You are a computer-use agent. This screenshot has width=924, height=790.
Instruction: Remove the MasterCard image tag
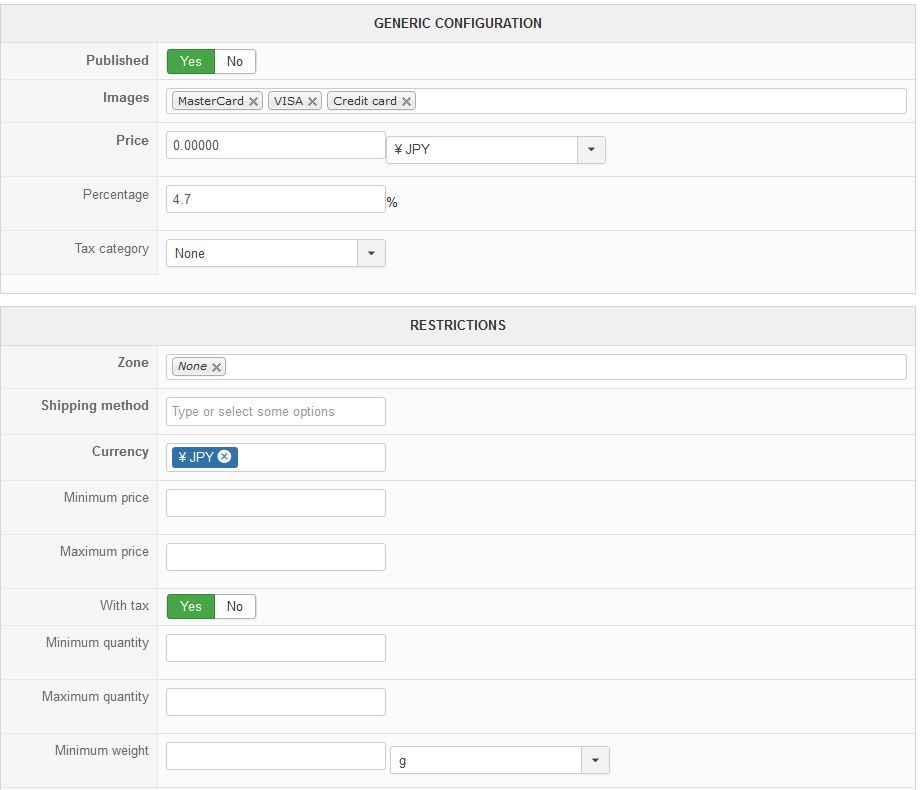point(254,102)
